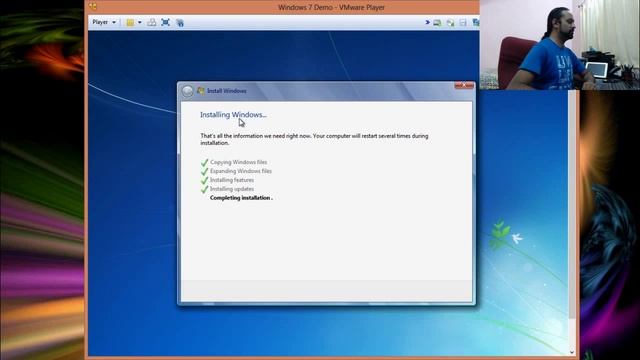
Task: Click 'Copying Windows files' step text
Action: click(x=238, y=162)
